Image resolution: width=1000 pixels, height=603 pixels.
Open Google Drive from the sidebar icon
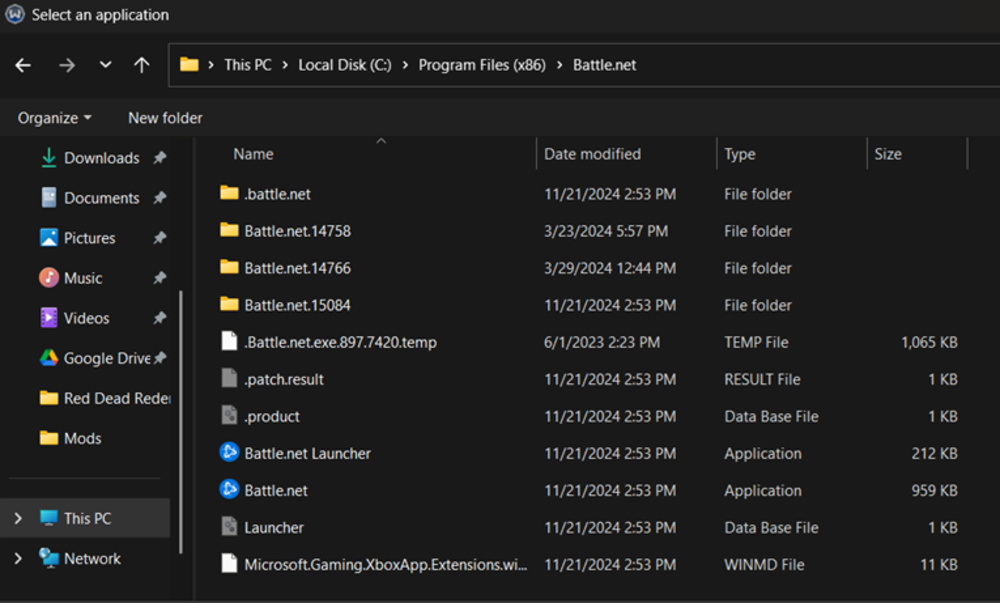48,358
